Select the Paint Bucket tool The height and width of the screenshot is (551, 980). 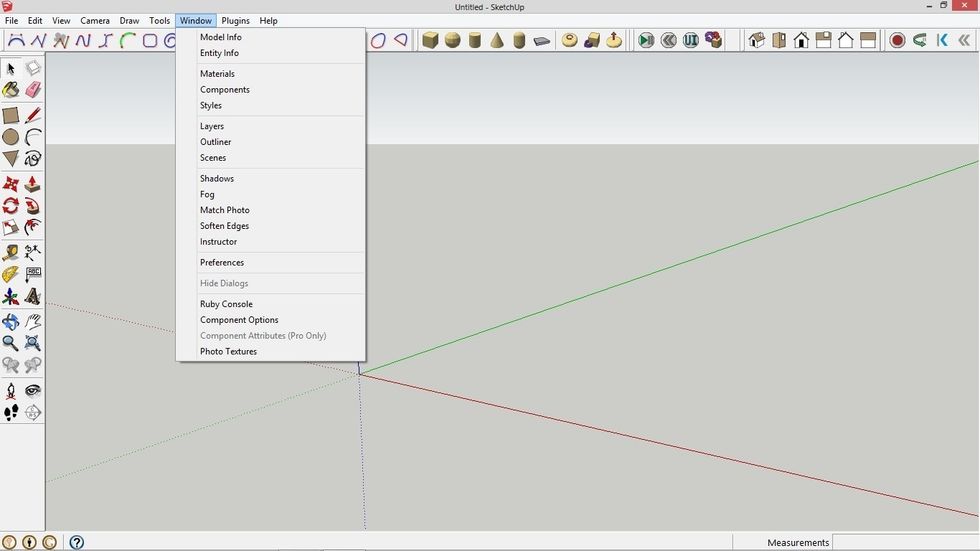coord(11,90)
